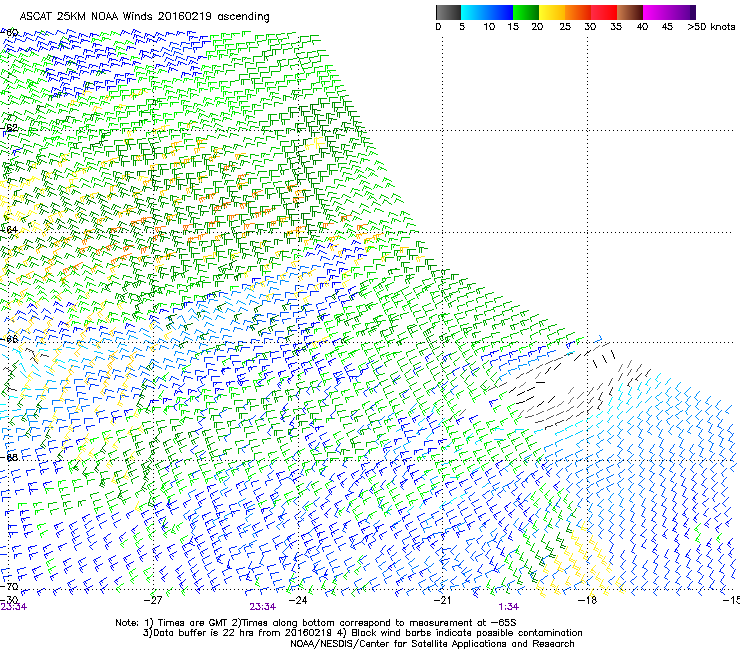The image size is (740, 650).
Task: Click the green 15-20 knots color segment
Action: [526, 12]
